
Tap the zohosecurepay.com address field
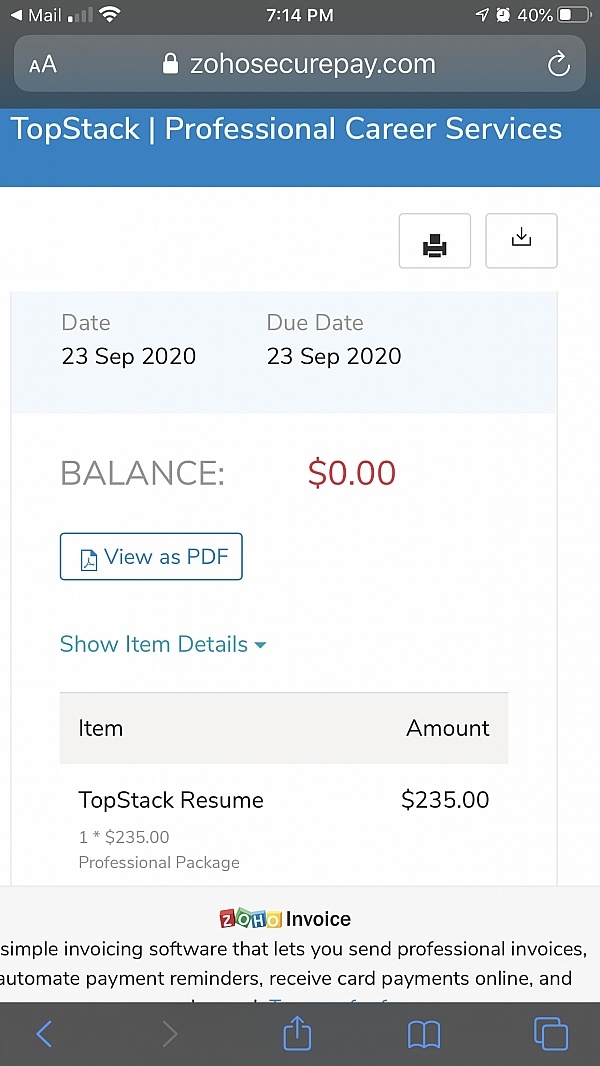(300, 64)
